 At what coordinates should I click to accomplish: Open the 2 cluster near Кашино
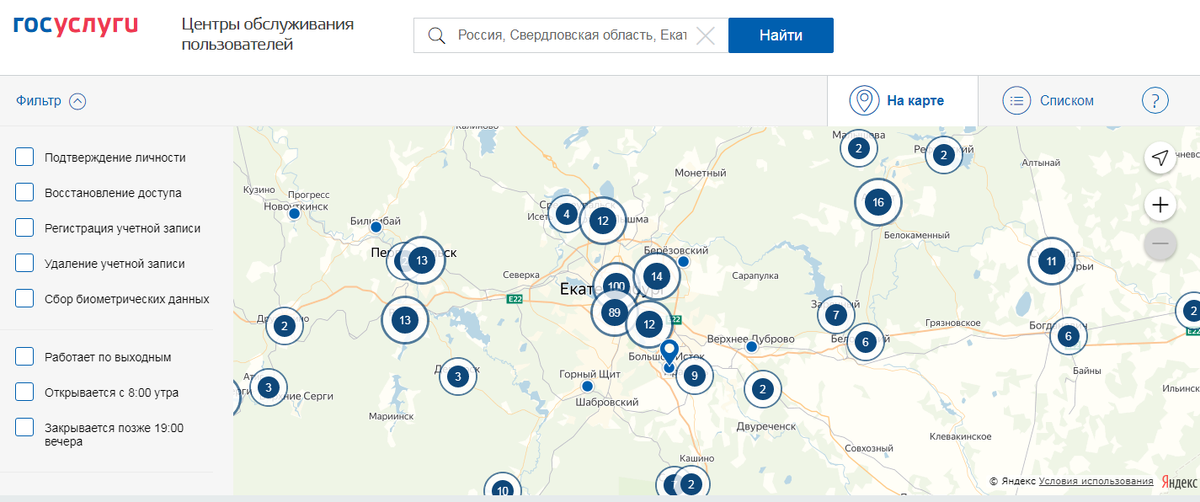coord(690,485)
